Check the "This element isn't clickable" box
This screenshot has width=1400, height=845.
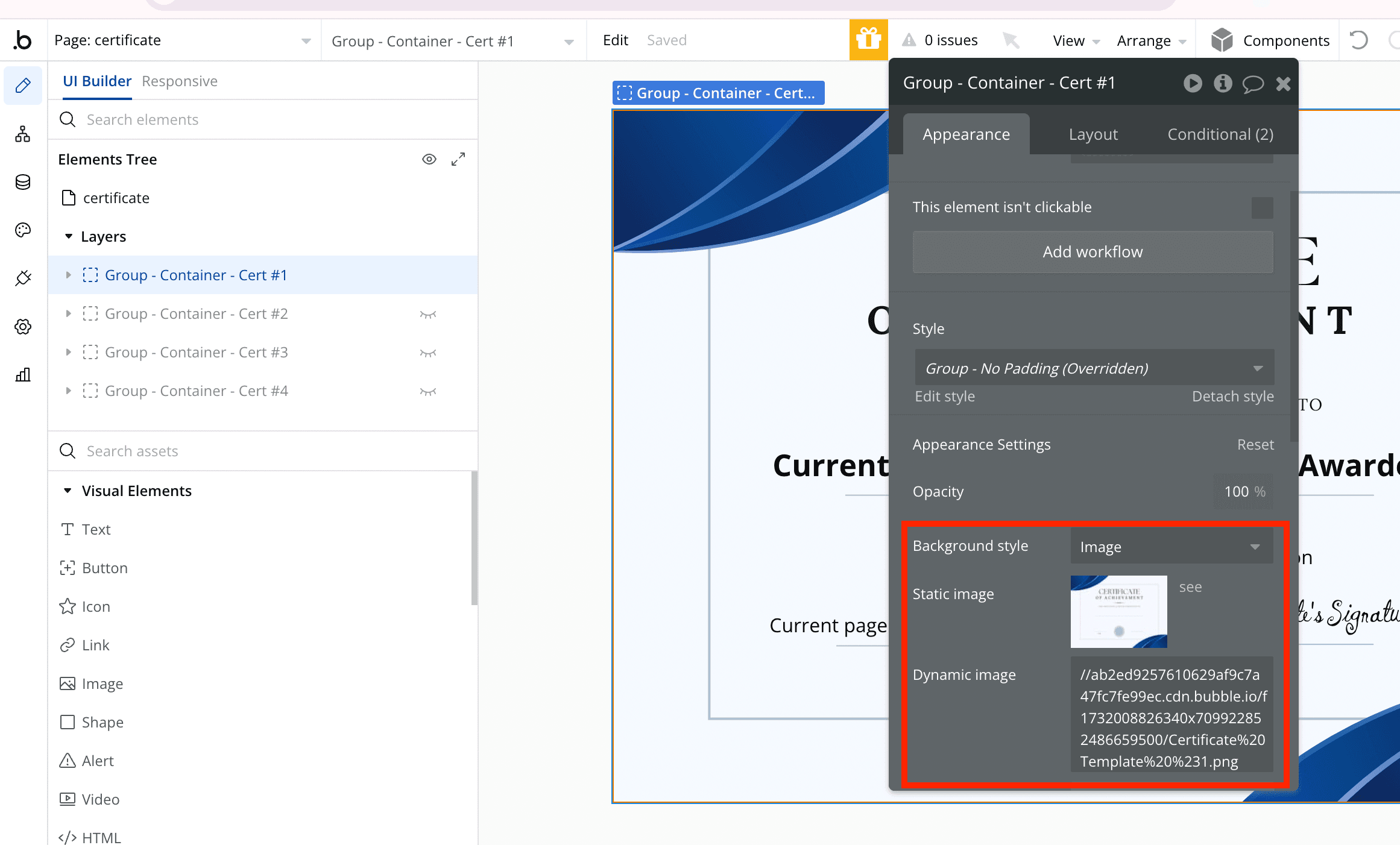(x=1262, y=207)
